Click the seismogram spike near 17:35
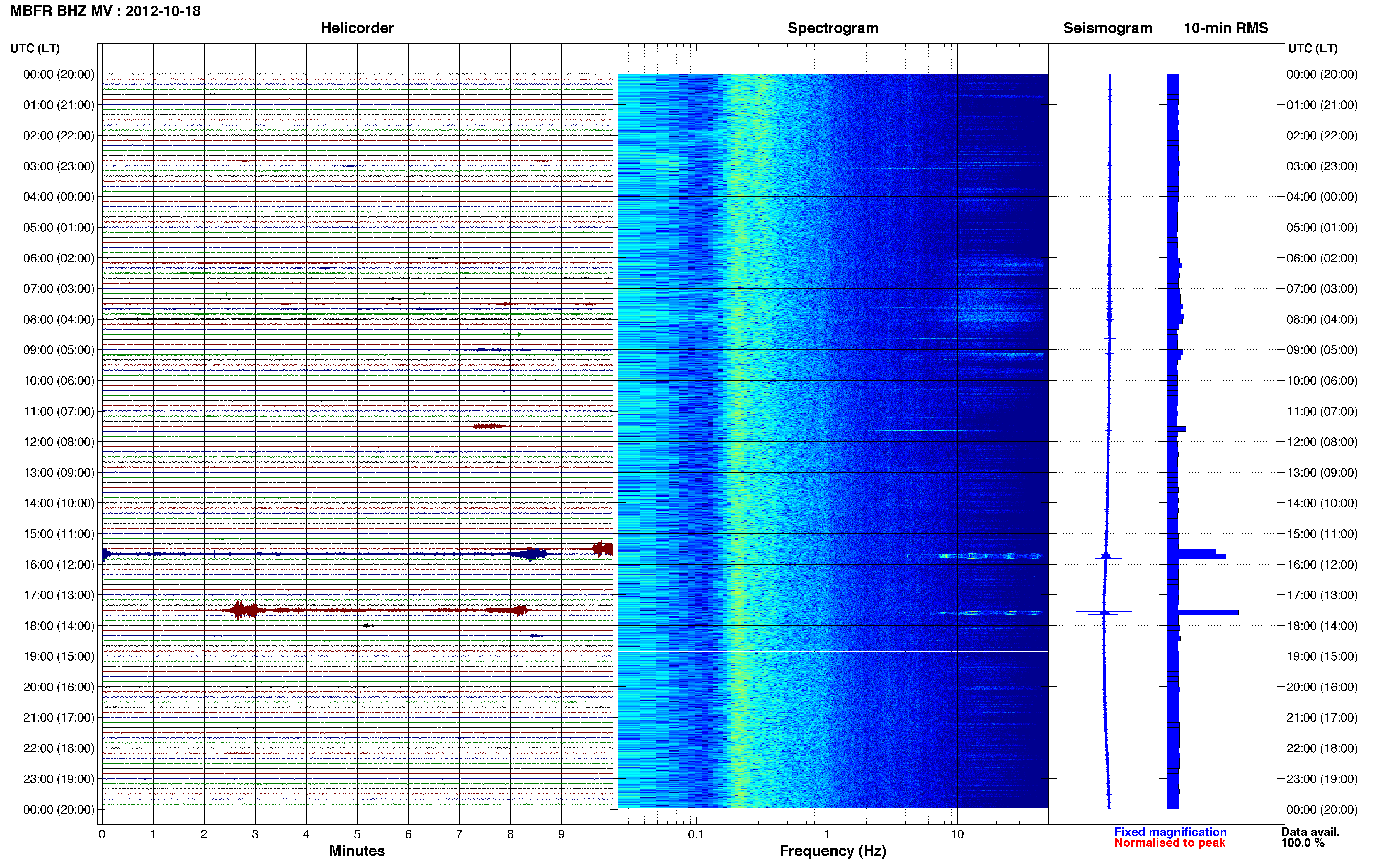 [x=1104, y=613]
